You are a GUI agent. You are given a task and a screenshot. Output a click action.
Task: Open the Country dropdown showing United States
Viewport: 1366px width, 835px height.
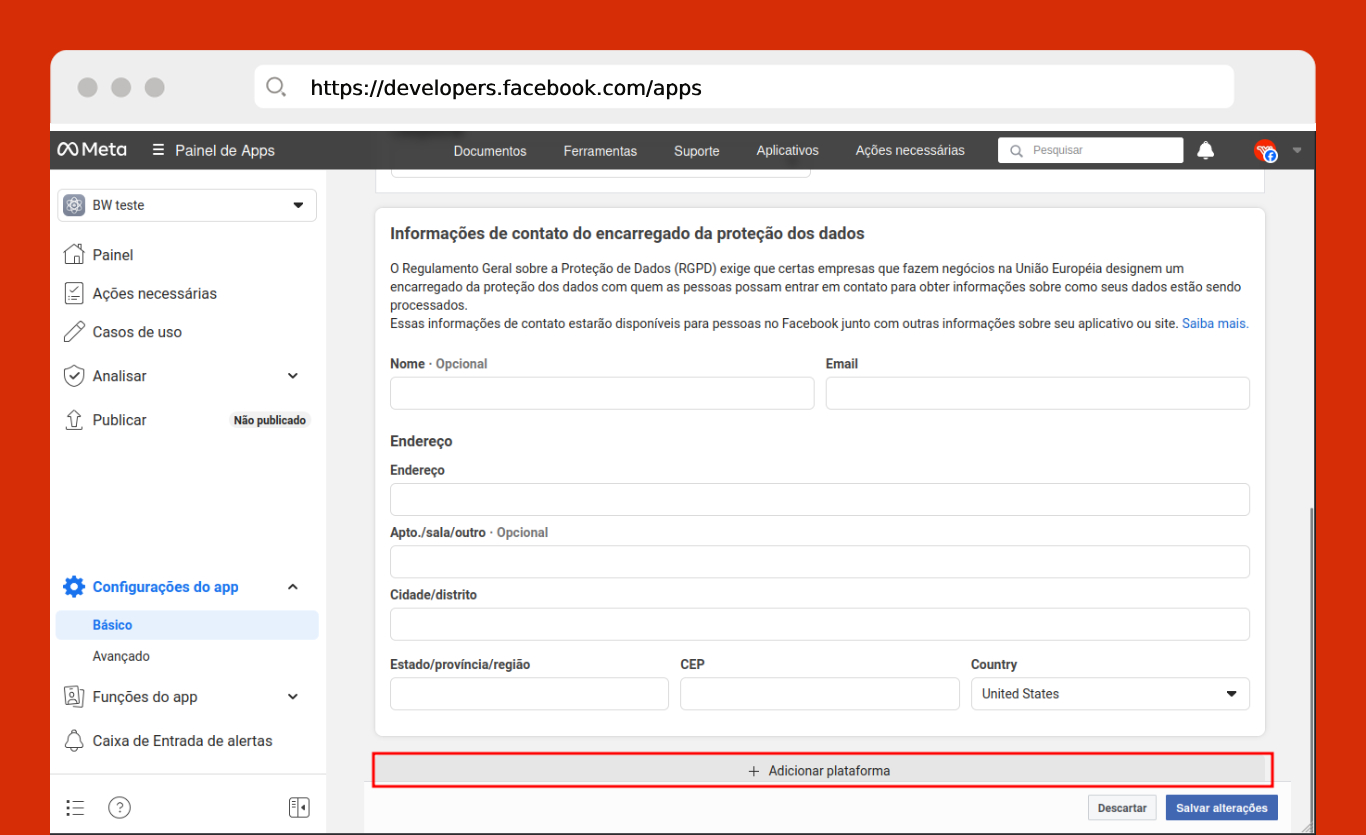1110,694
